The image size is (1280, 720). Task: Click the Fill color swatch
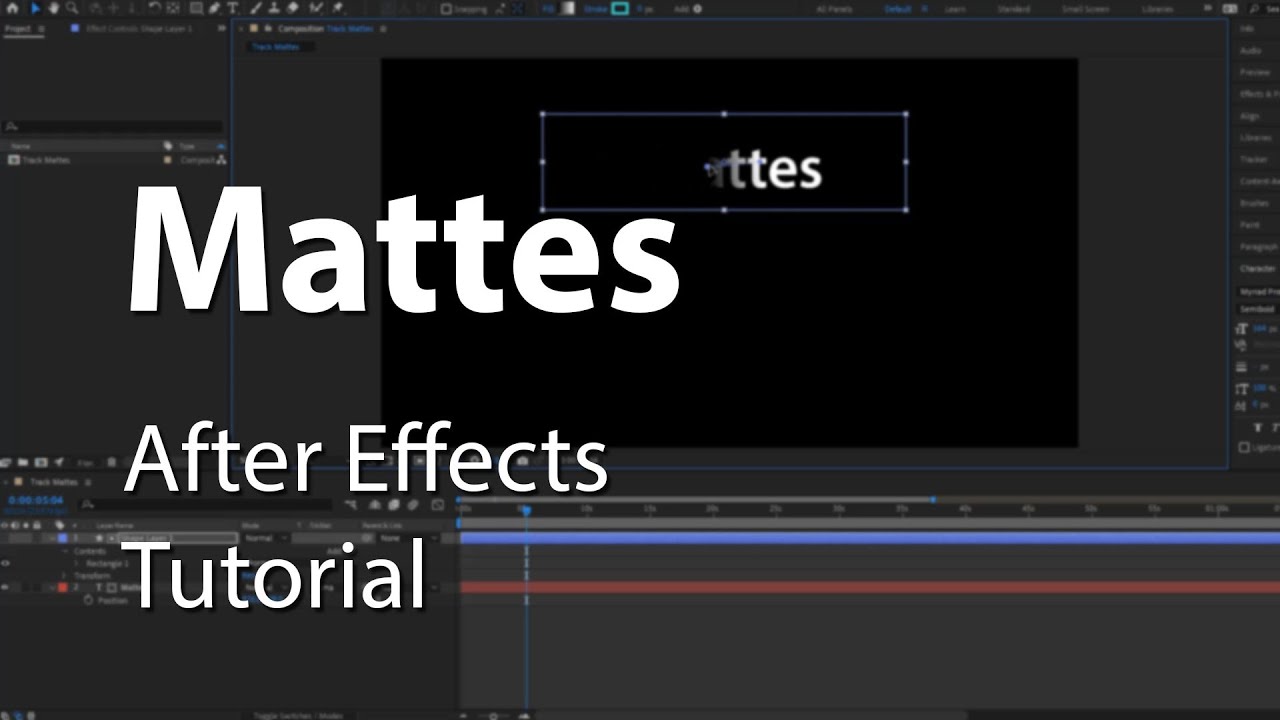coord(567,9)
